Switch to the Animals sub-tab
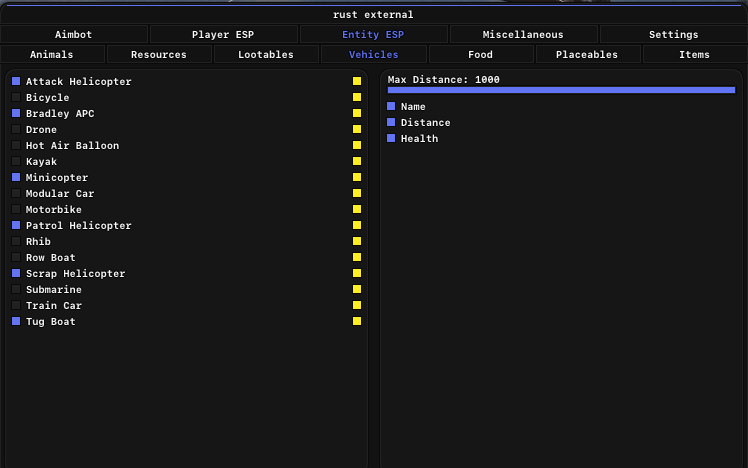This screenshot has width=748, height=468. (x=52, y=54)
